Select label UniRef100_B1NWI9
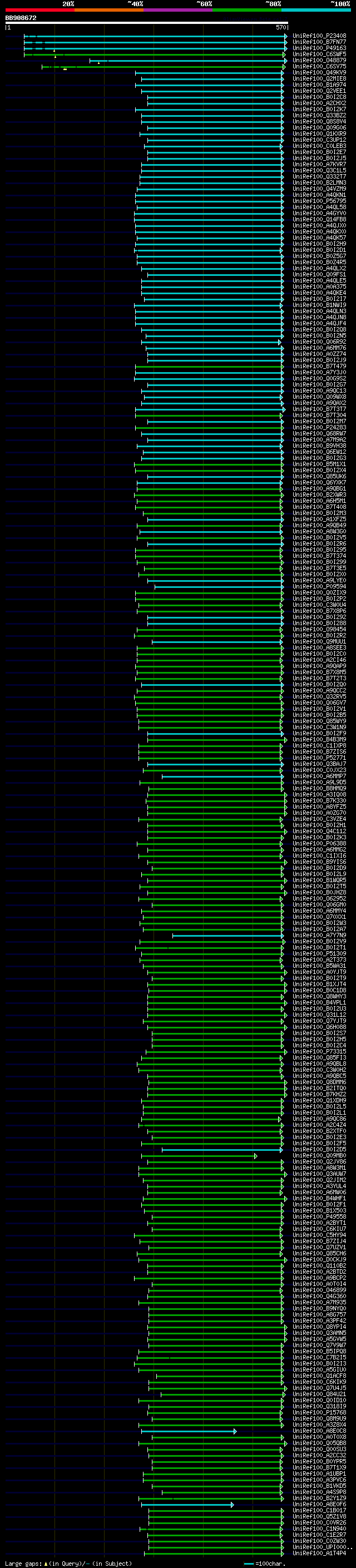Image resolution: width=356 pixels, height=1568 pixels. click(319, 305)
